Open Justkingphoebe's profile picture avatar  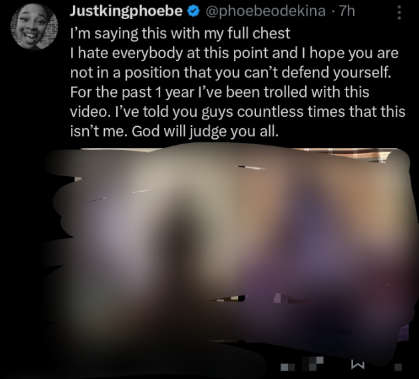34,27
